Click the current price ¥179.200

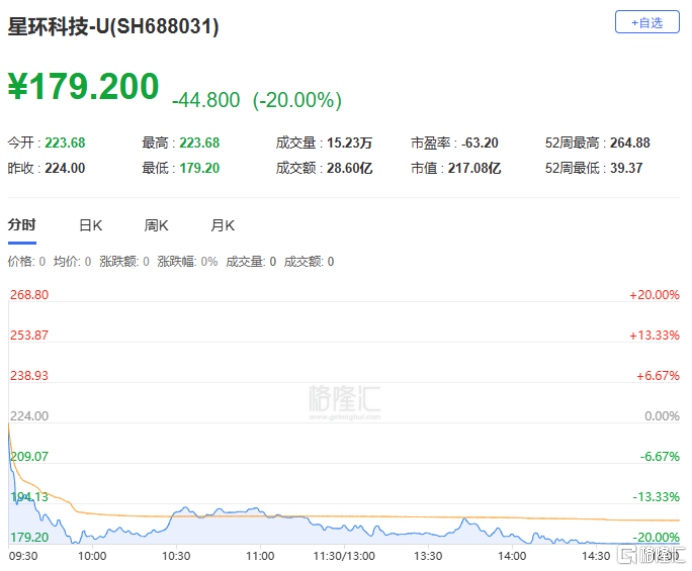click(x=83, y=86)
